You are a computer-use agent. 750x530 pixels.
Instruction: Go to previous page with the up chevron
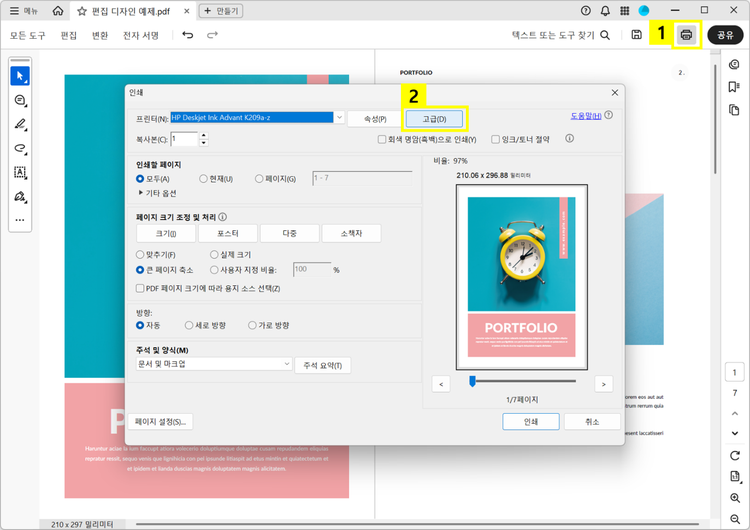pyautogui.click(x=735, y=413)
